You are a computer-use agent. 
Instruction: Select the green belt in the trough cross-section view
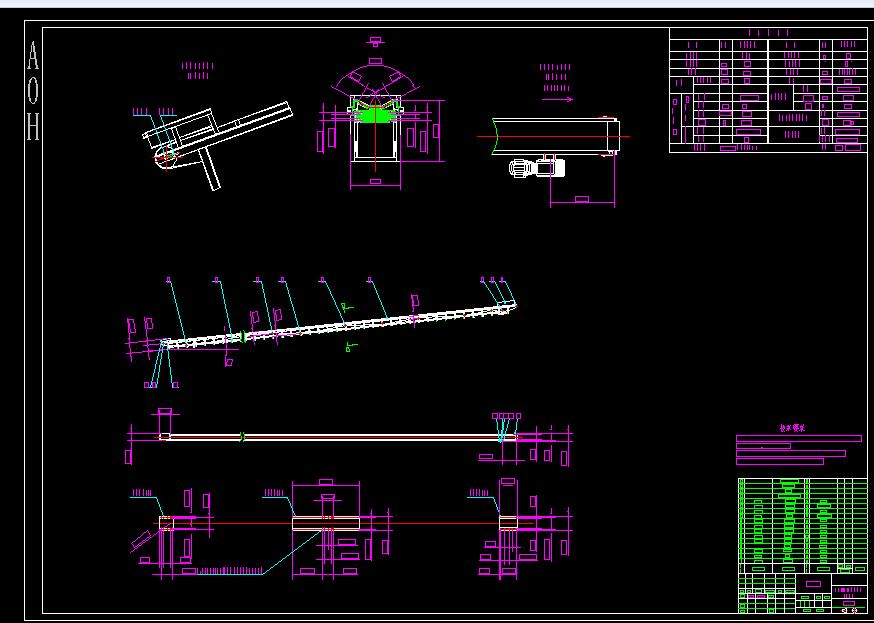click(x=375, y=114)
